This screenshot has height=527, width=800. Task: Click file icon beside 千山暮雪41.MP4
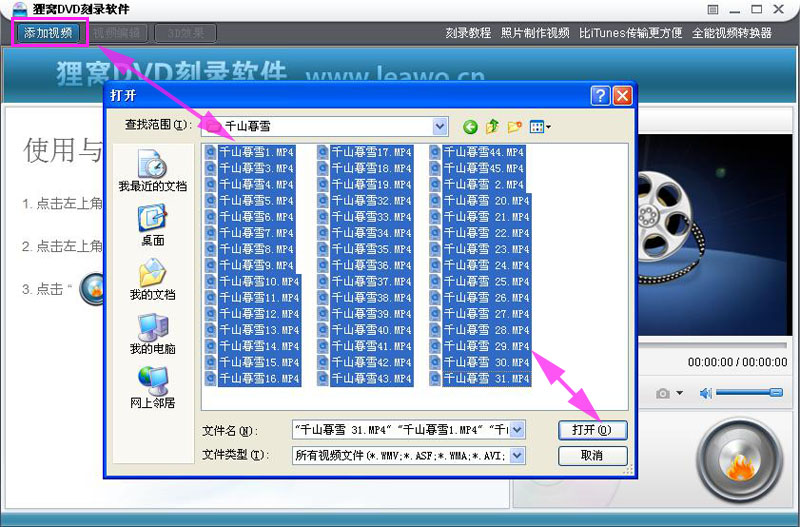322,346
